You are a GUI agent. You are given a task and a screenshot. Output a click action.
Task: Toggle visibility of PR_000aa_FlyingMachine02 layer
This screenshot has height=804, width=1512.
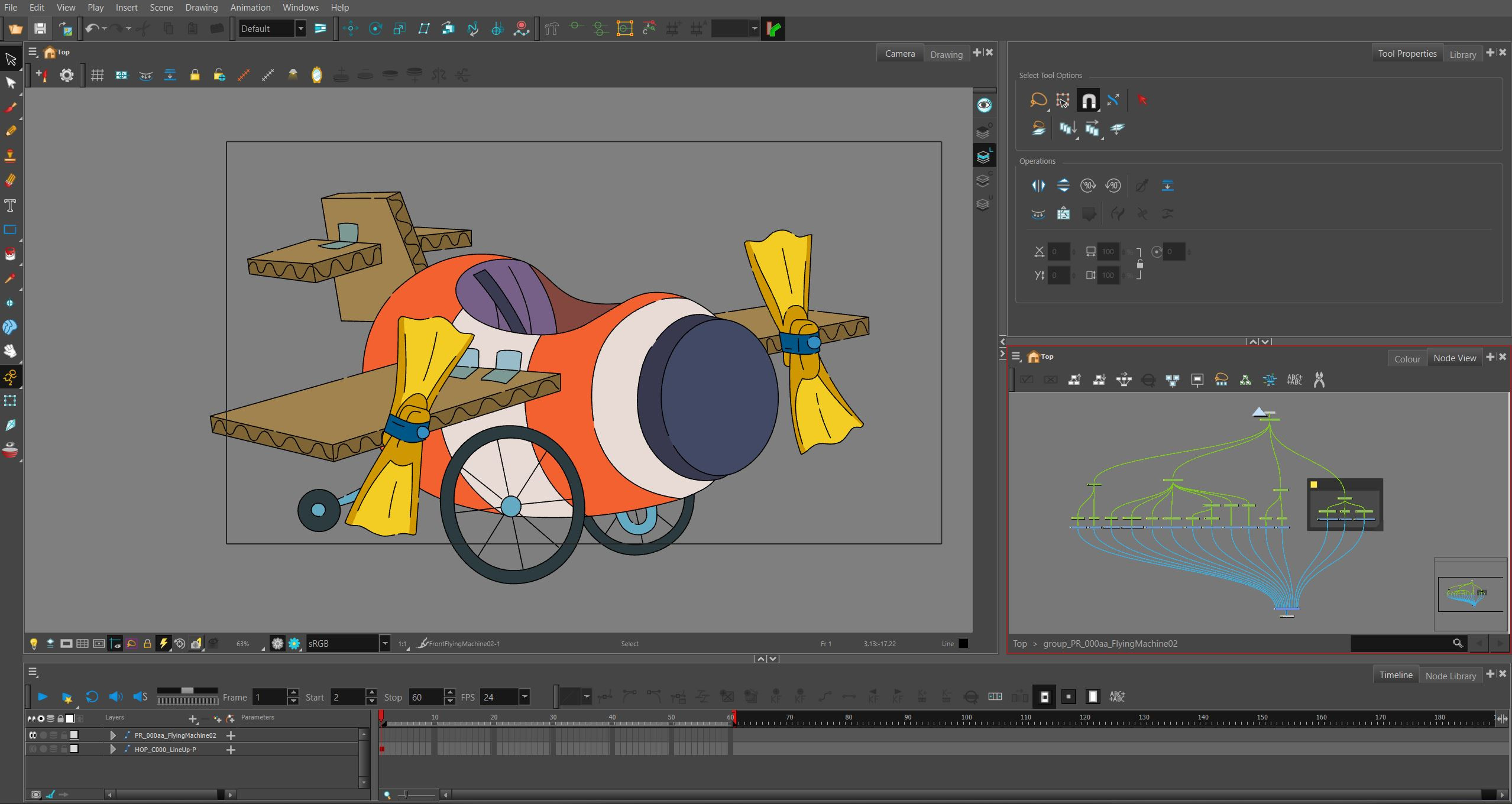pyautogui.click(x=33, y=735)
